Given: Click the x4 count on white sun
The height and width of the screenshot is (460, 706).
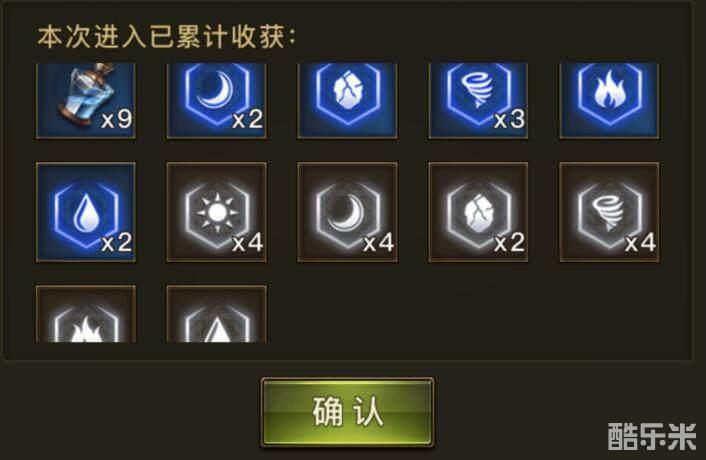Looking at the screenshot, I should [x=248, y=243].
